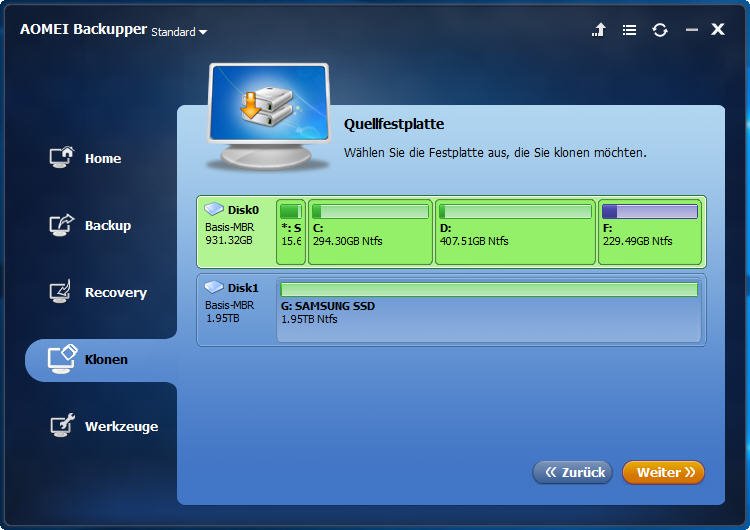This screenshot has height=530, width=750.
Task: Click the D: partition usage bar
Action: [515, 211]
